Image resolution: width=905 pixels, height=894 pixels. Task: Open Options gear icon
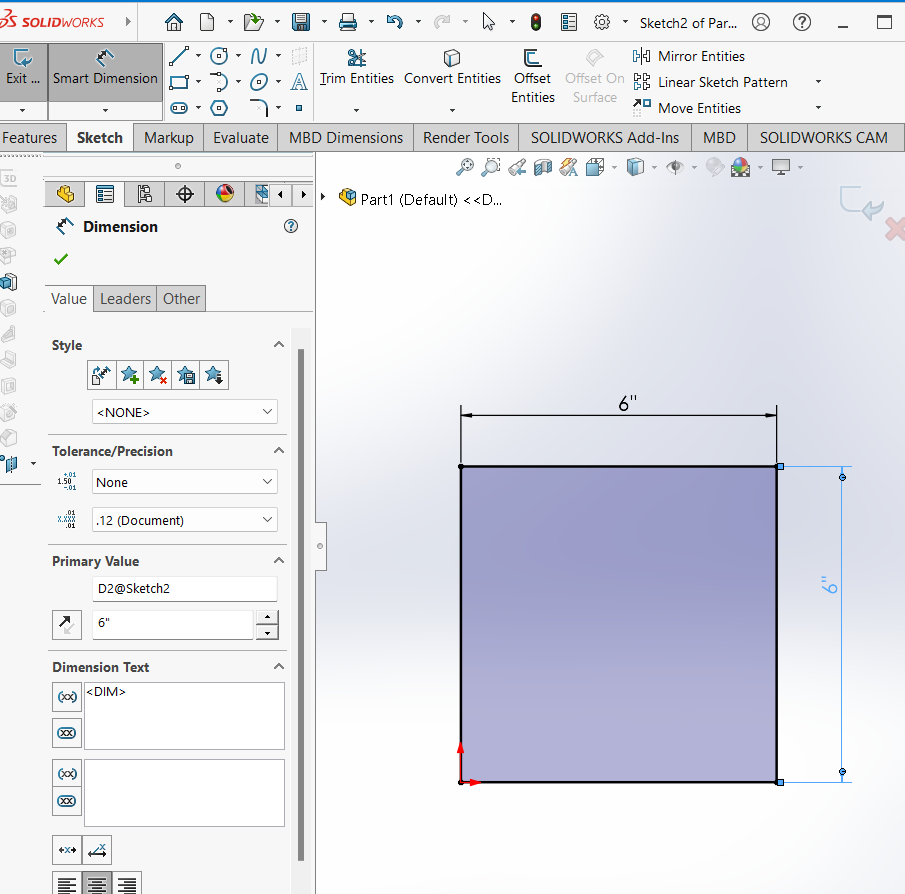[601, 23]
